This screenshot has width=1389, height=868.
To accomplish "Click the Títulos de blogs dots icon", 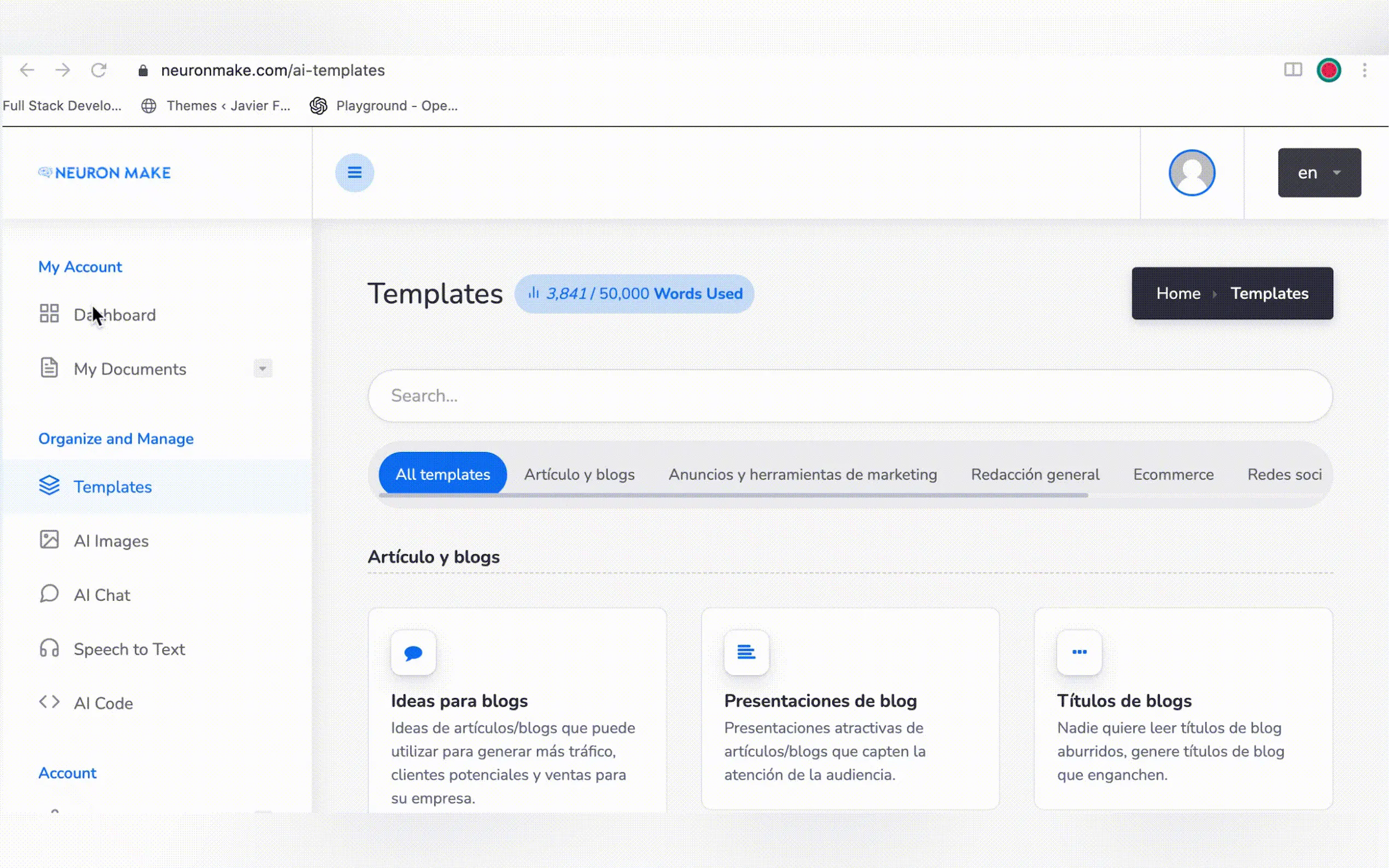I will click(1079, 652).
